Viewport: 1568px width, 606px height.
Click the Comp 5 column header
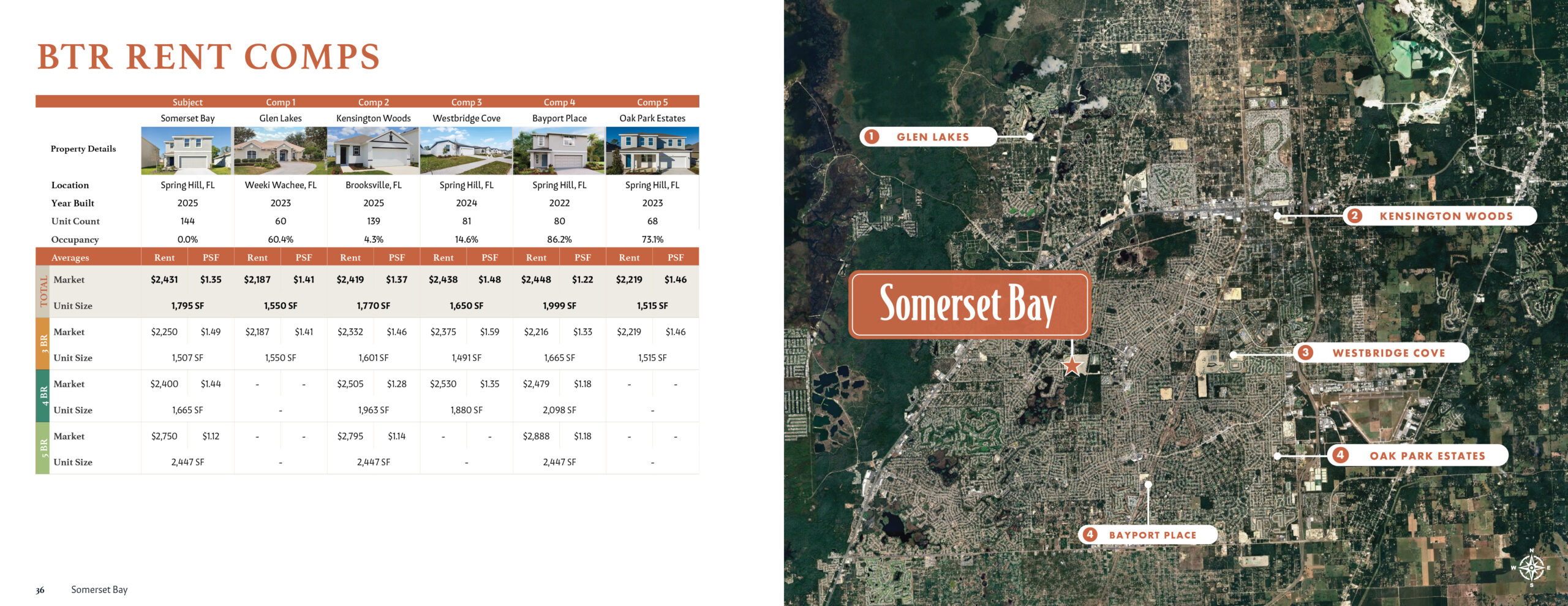click(x=652, y=102)
